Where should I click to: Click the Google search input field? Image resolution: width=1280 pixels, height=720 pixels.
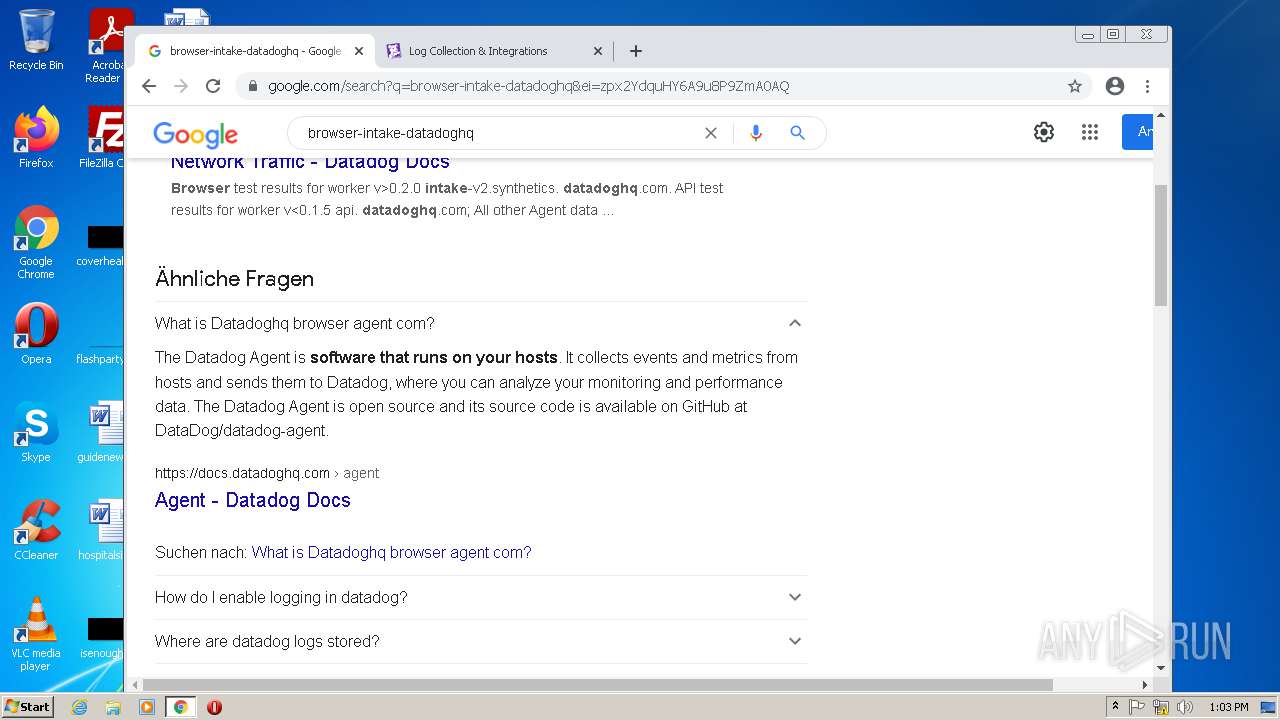500,133
